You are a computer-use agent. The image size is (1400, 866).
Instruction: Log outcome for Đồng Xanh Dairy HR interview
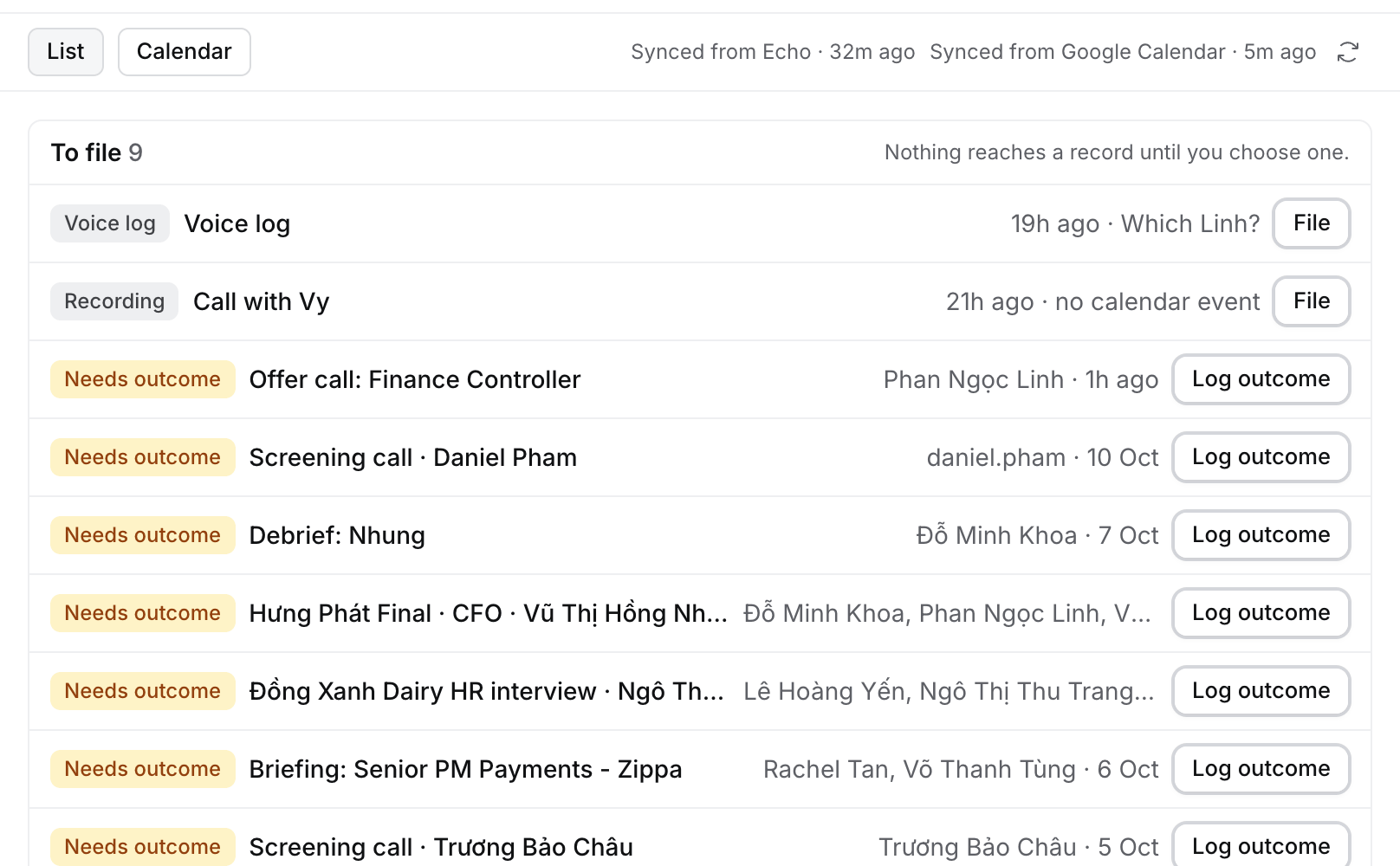point(1261,691)
